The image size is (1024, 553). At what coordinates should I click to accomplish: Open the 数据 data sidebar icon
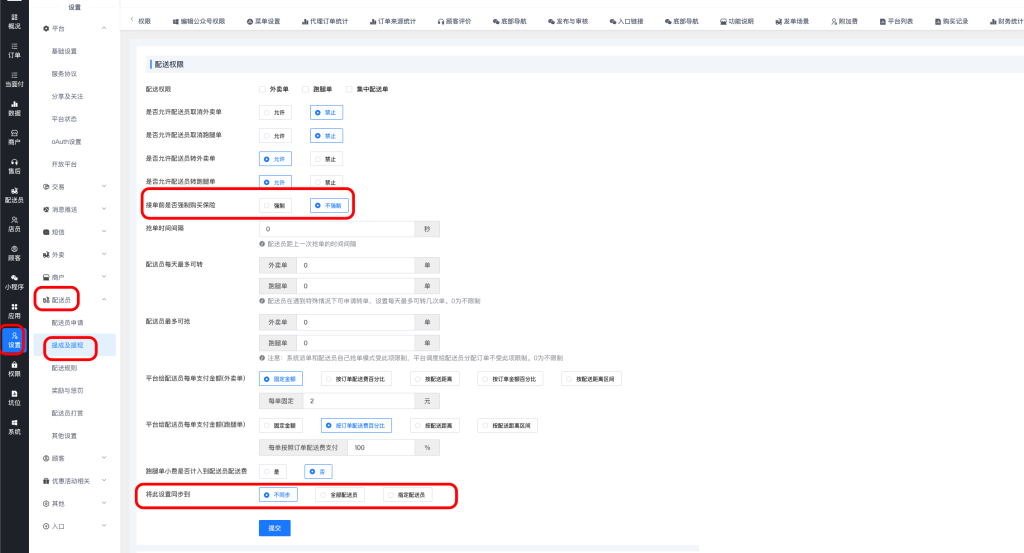pyautogui.click(x=14, y=107)
